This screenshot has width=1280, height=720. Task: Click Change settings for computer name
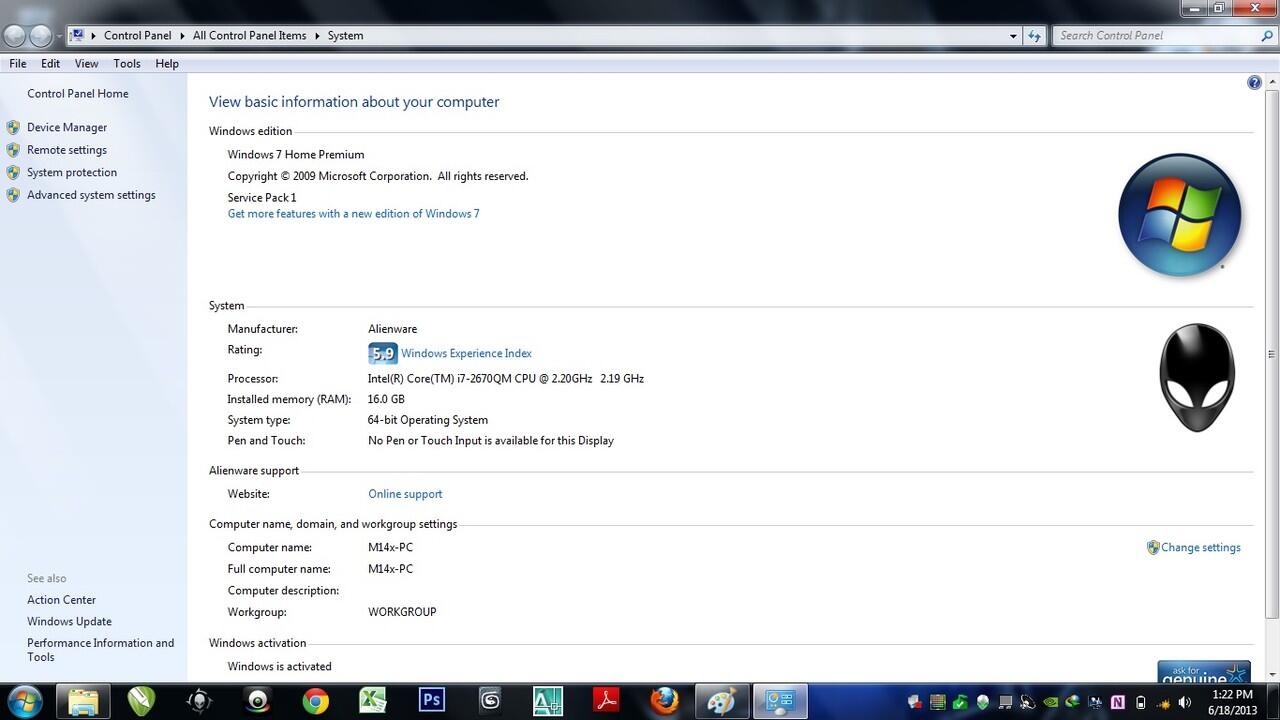click(1200, 548)
